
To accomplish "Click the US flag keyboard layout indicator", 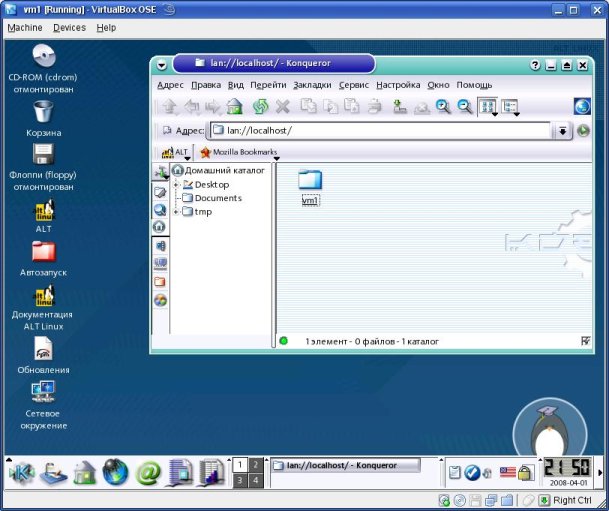I will tap(508, 473).
